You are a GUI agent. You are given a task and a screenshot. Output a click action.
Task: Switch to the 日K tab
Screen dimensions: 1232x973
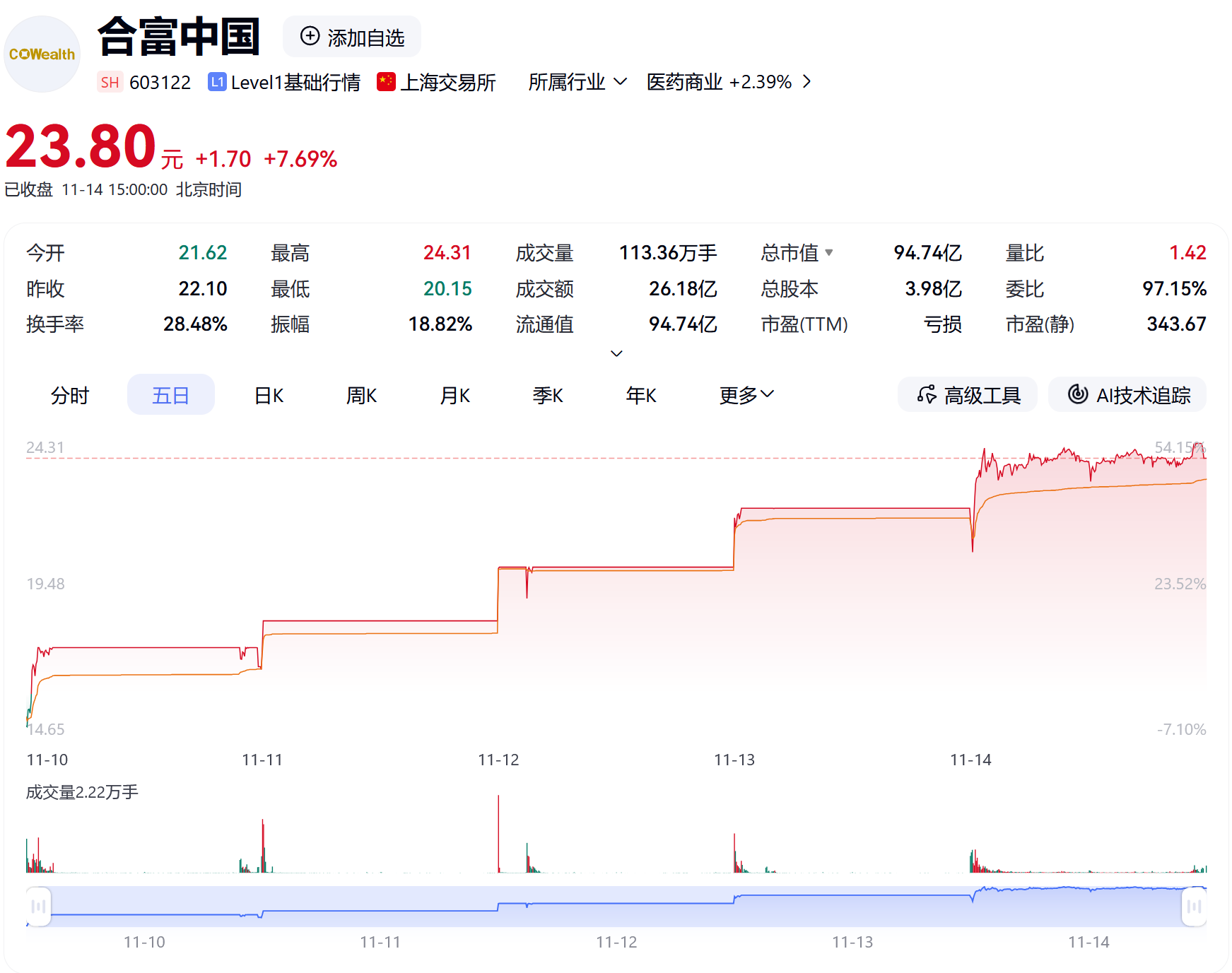click(269, 395)
